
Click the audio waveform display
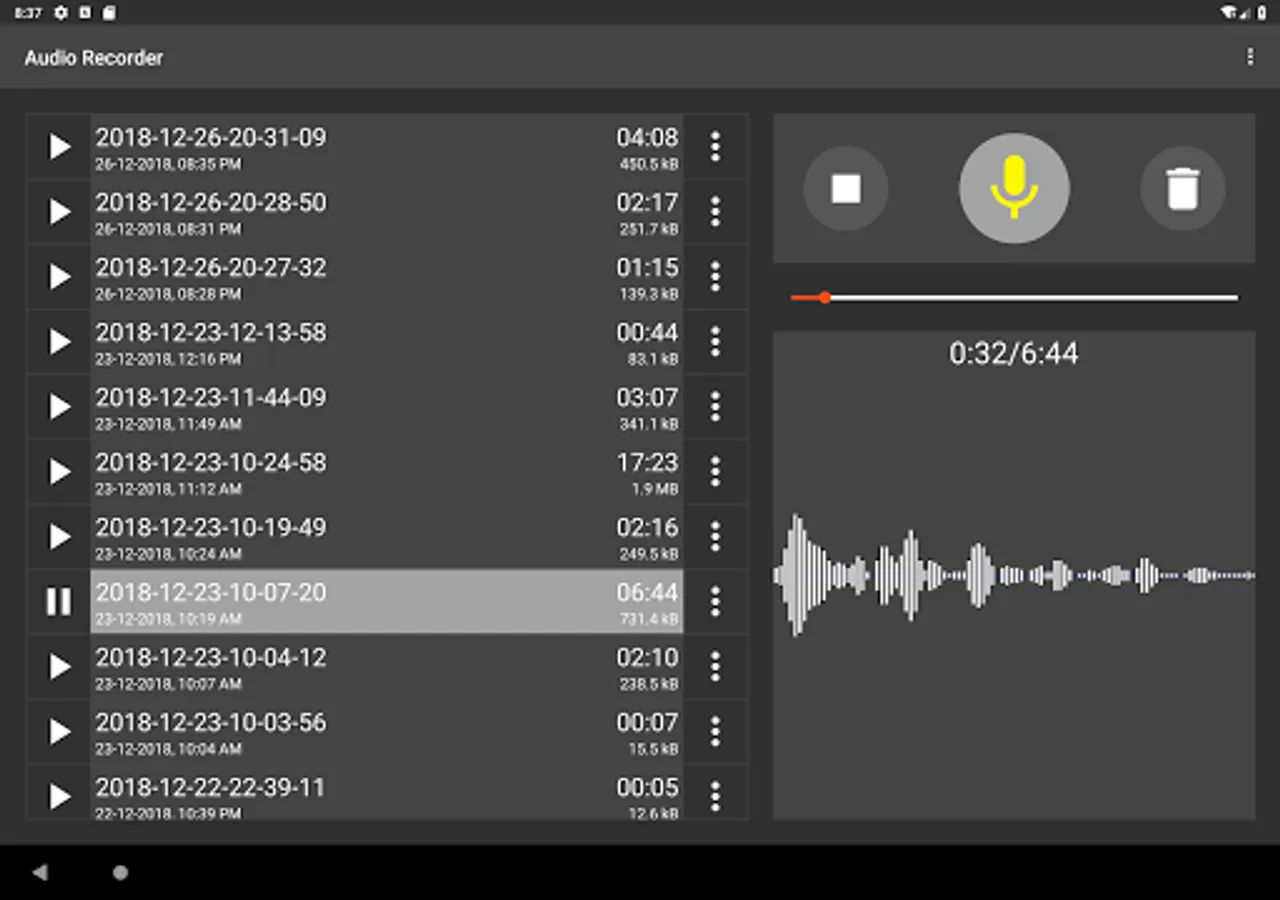(1014, 575)
